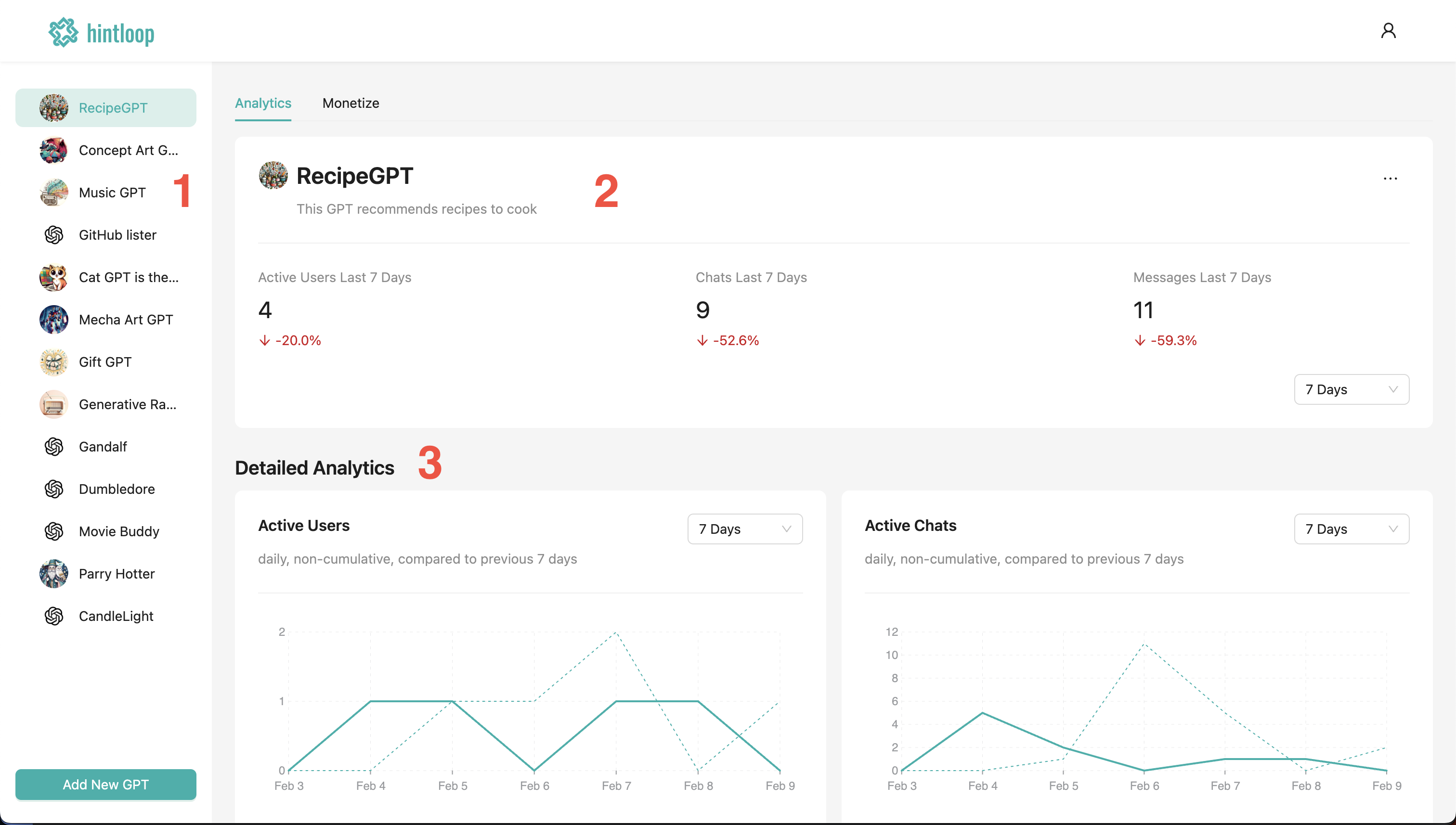Click the CandleLight OpenAI icon
The height and width of the screenshot is (825, 1456).
(54, 616)
